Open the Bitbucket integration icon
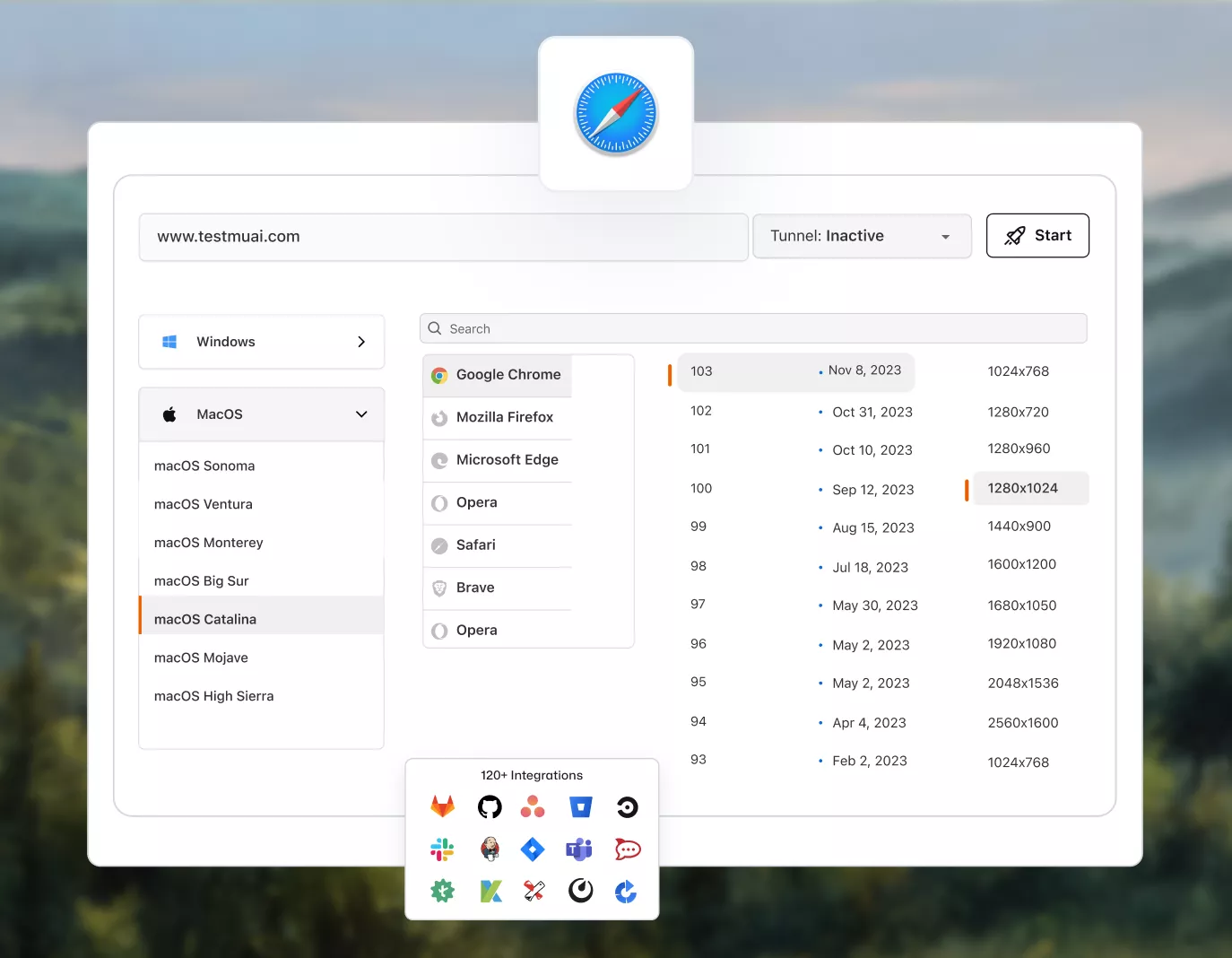Image resolution: width=1232 pixels, height=958 pixels. (581, 807)
